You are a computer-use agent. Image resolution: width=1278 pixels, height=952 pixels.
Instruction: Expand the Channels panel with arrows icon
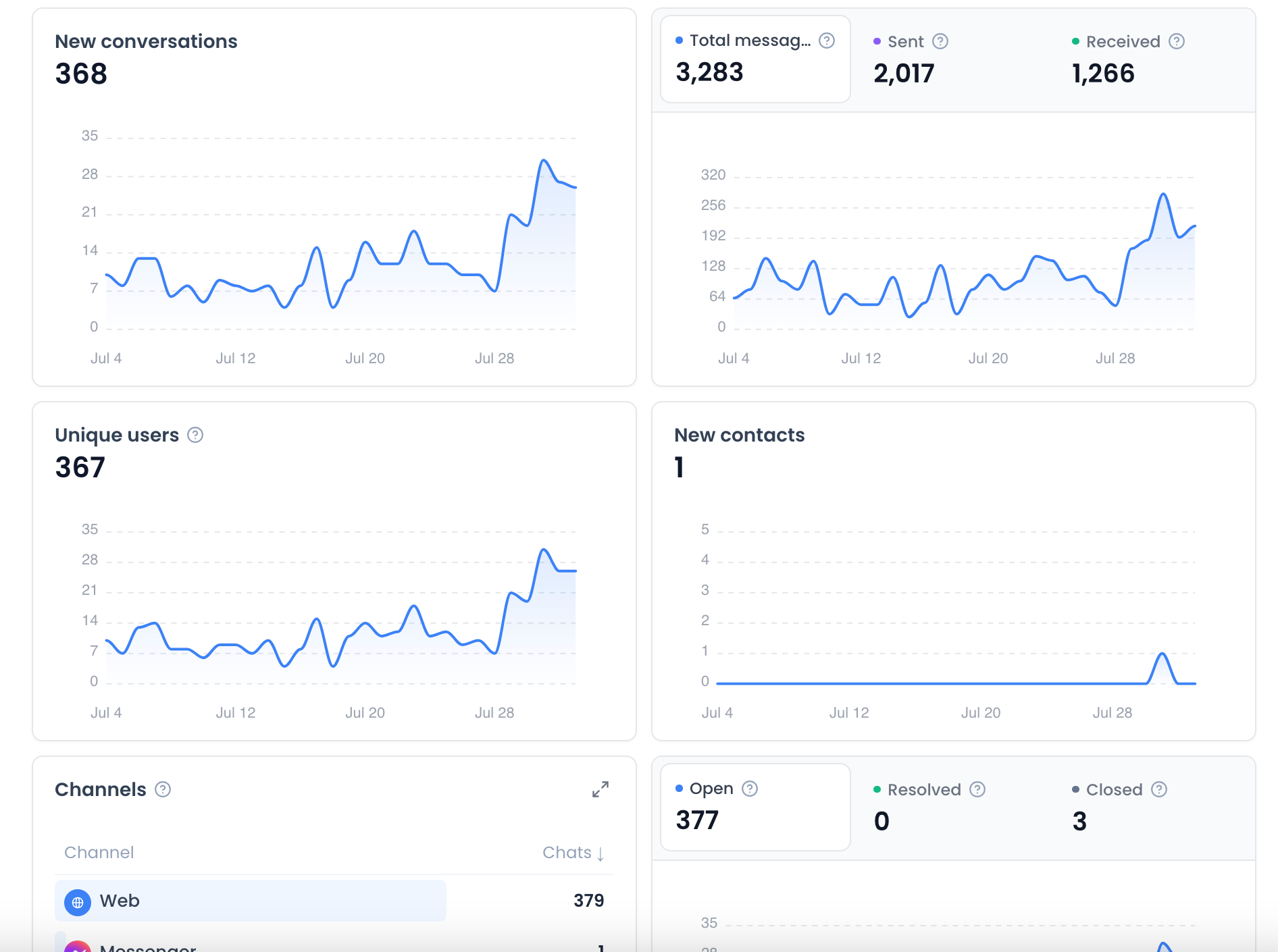(600, 789)
